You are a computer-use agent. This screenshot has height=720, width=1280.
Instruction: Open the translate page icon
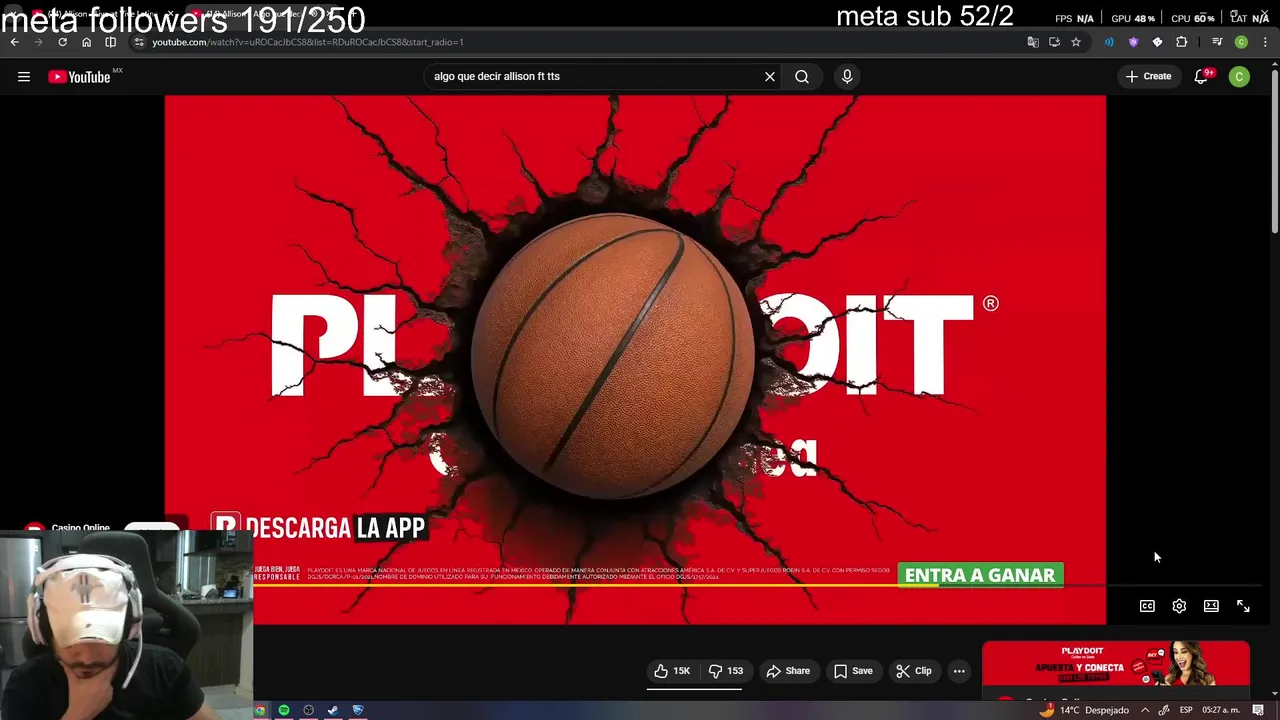point(1033,42)
